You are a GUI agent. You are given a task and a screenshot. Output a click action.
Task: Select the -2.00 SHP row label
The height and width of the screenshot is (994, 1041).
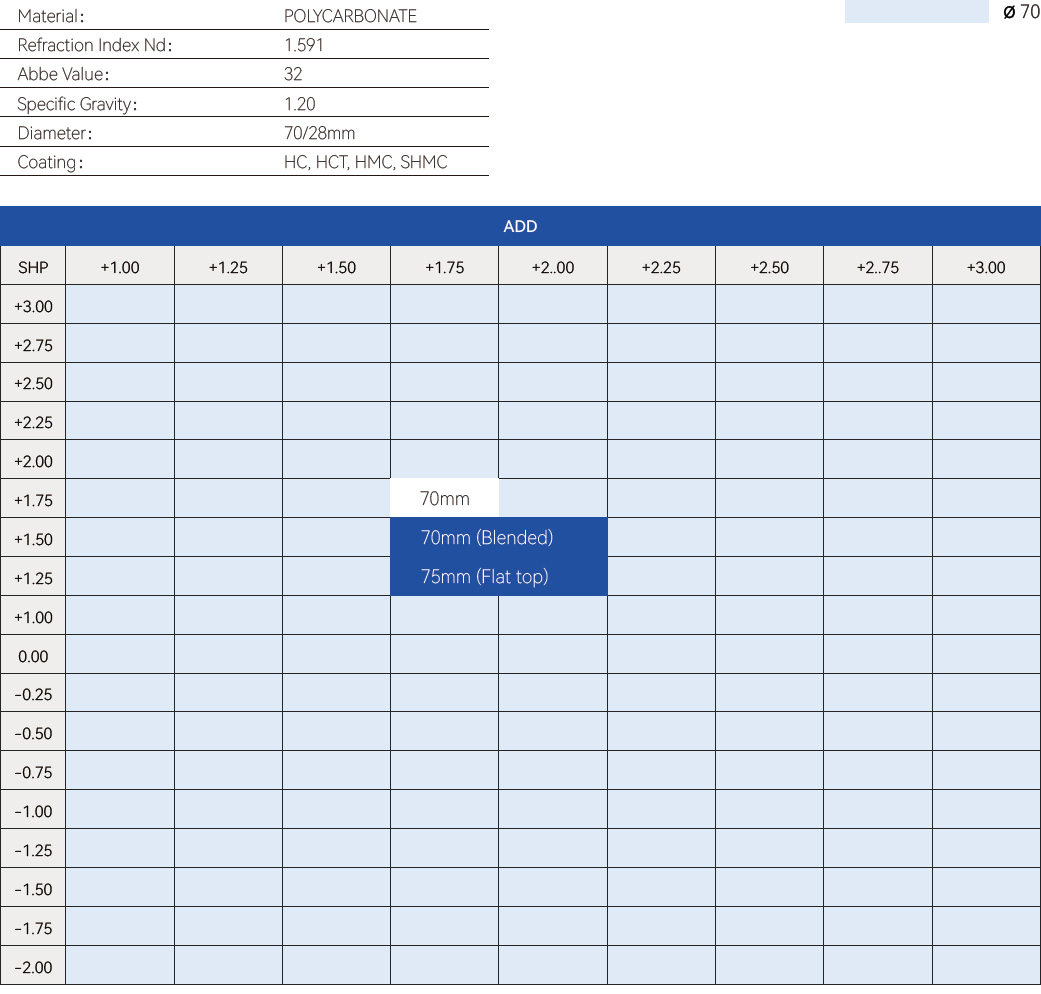pos(33,968)
